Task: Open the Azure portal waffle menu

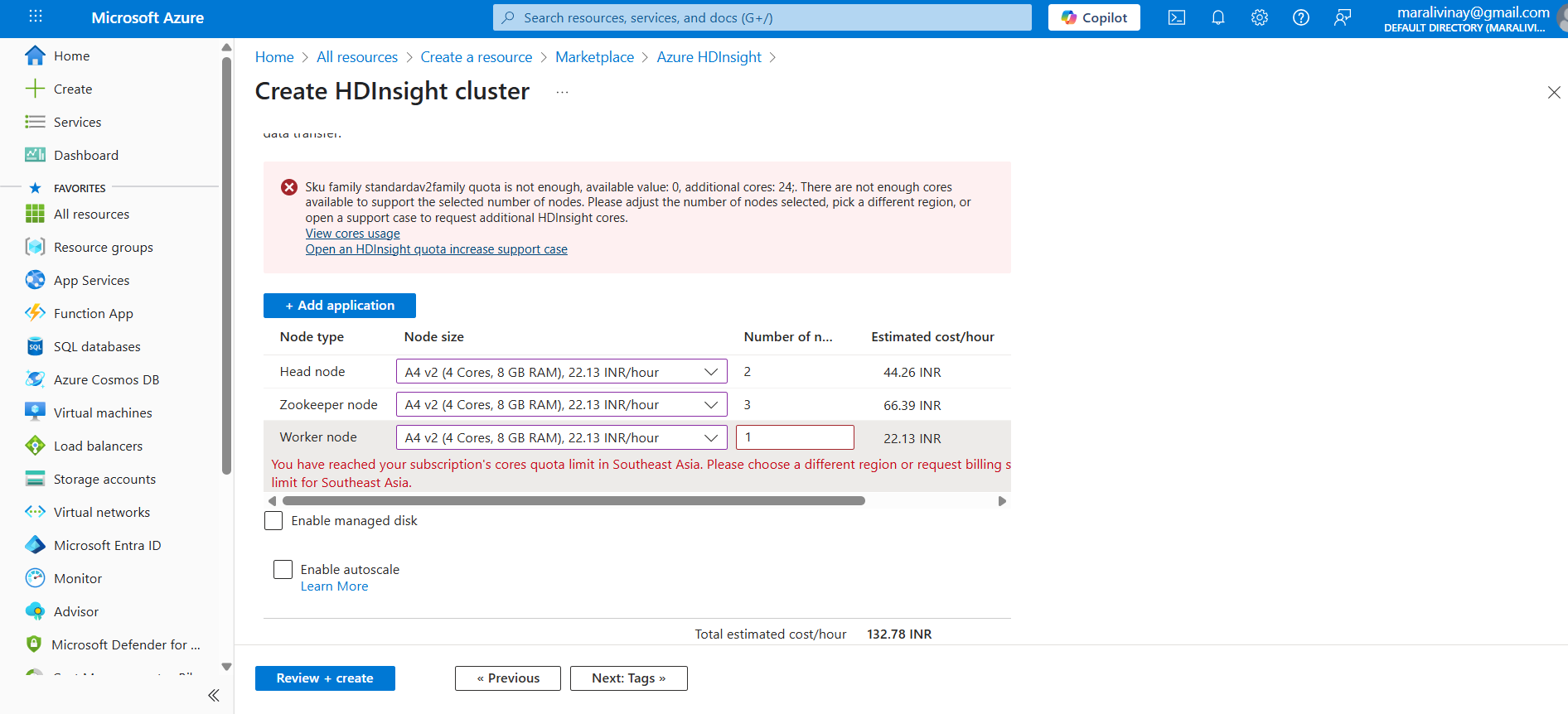Action: [36, 17]
